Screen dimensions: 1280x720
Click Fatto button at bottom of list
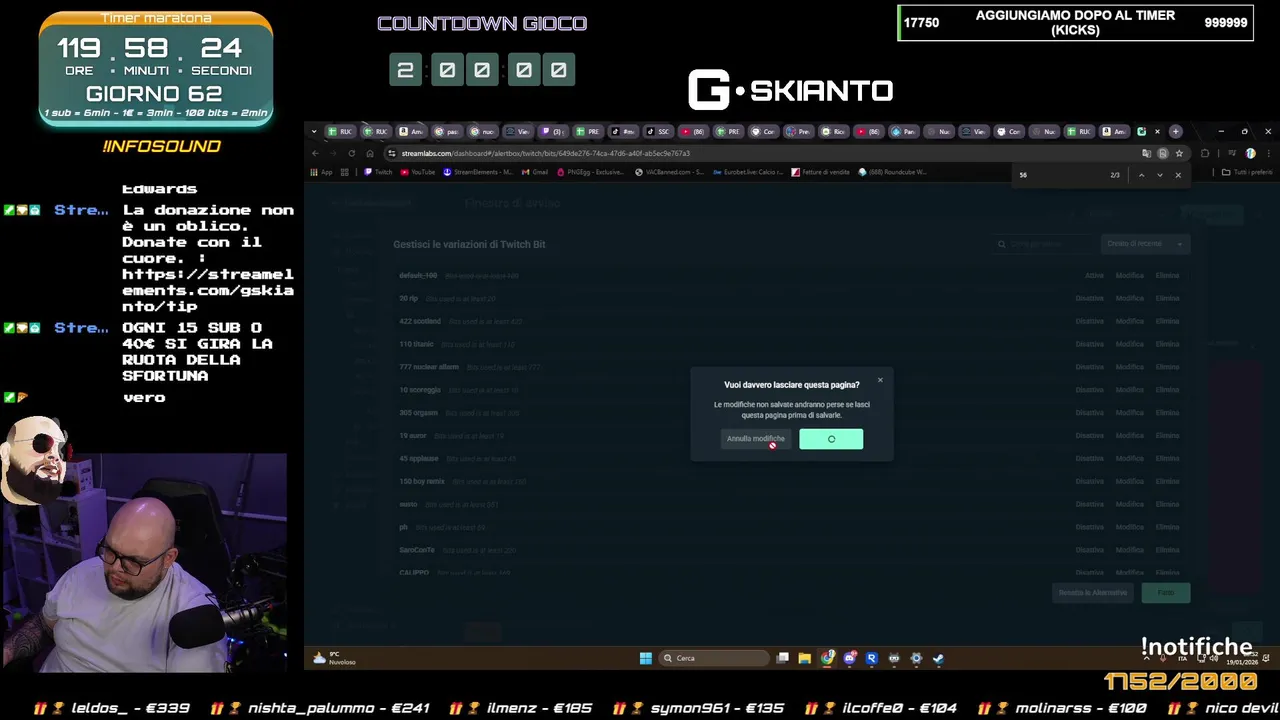tap(1166, 593)
